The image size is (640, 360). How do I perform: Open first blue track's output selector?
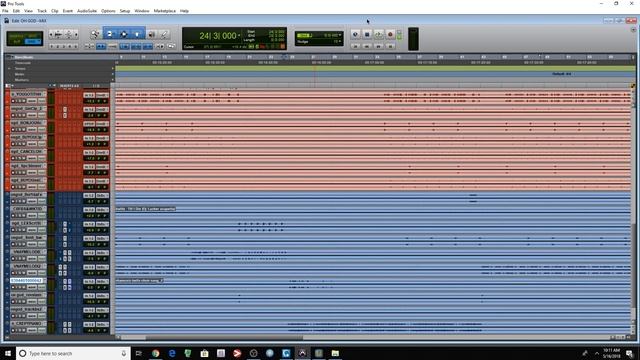pyautogui.click(x=102, y=195)
